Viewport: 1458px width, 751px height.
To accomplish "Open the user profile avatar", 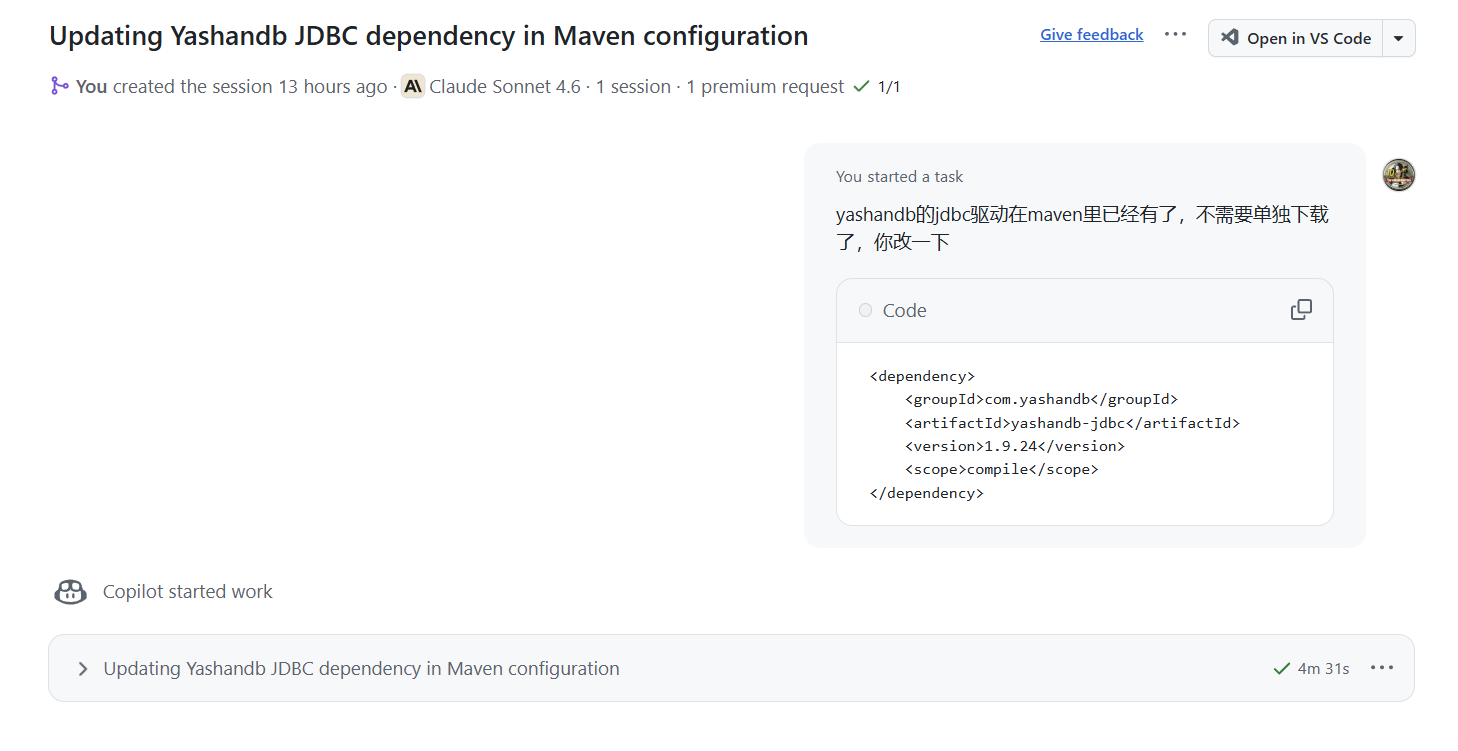I will tap(1398, 175).
